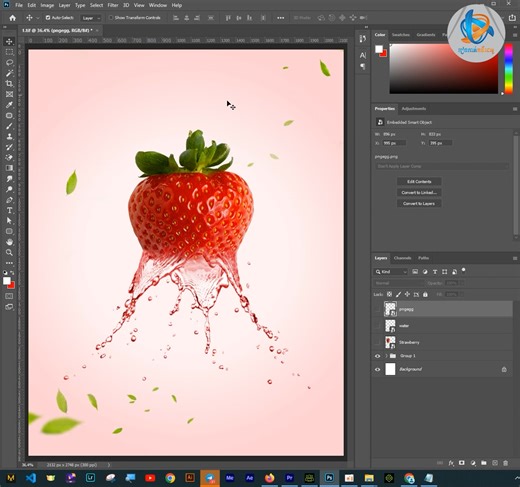Select the Brush tool
This screenshot has height=487, width=520.
pos(9,126)
